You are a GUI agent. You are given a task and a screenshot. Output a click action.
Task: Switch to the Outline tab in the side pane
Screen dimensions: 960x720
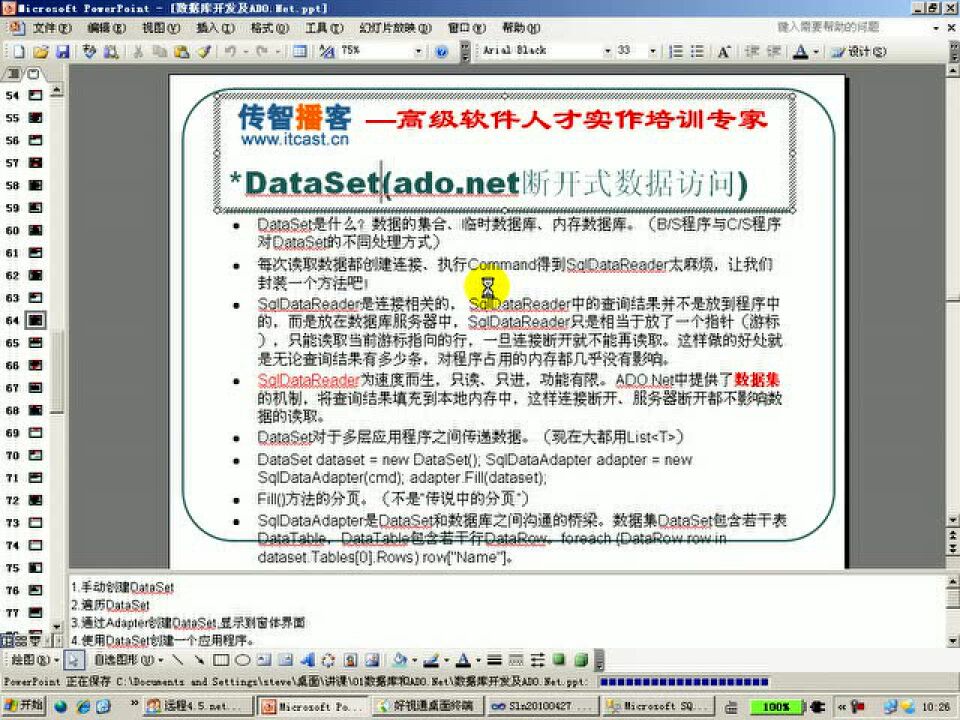tap(12, 73)
